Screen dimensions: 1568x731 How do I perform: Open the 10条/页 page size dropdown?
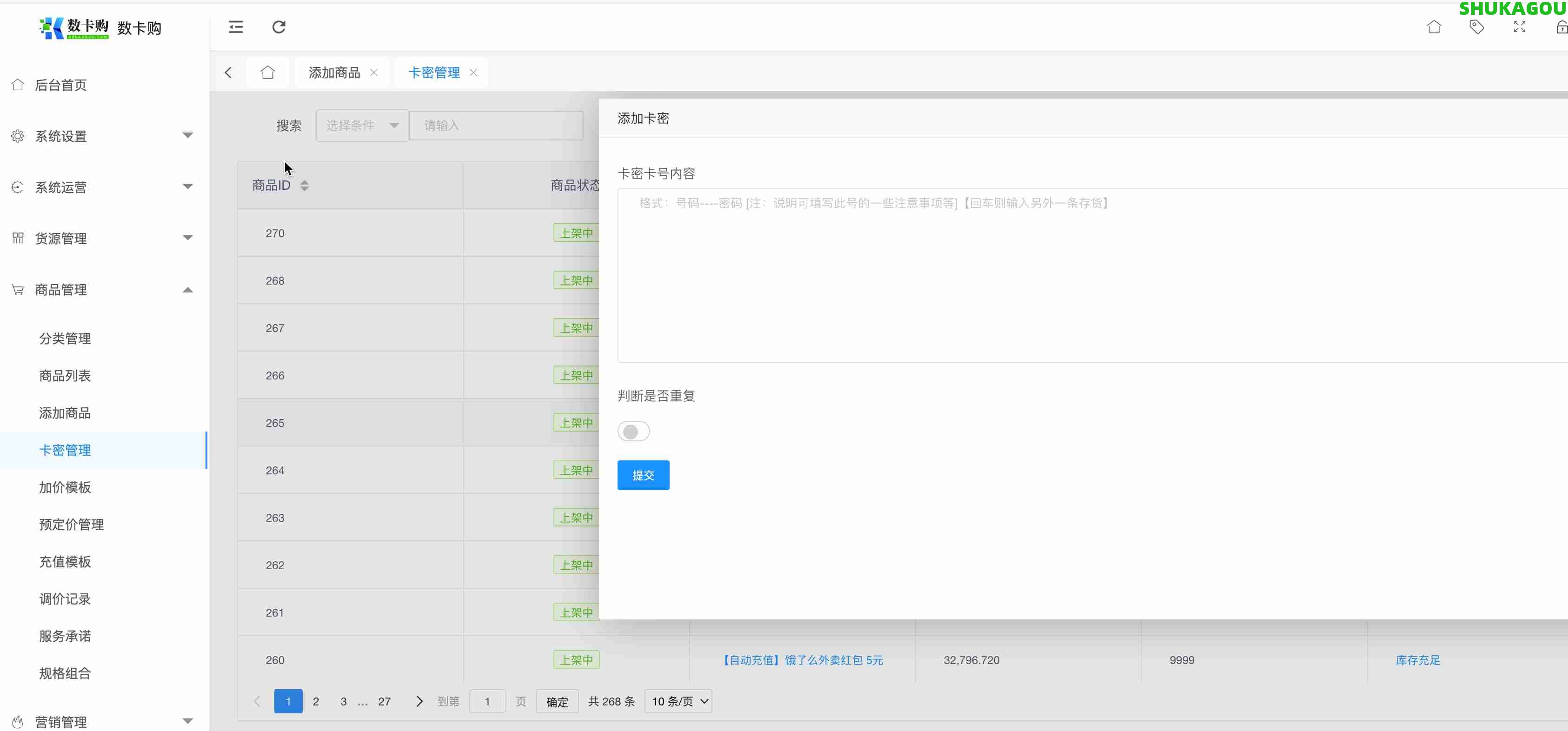click(x=678, y=701)
